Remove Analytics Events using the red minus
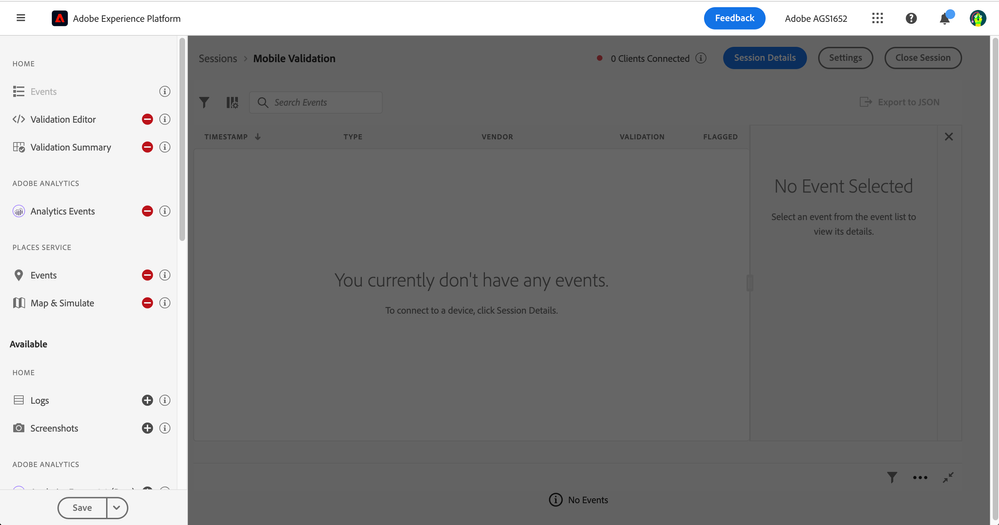999x525 pixels. (147, 211)
